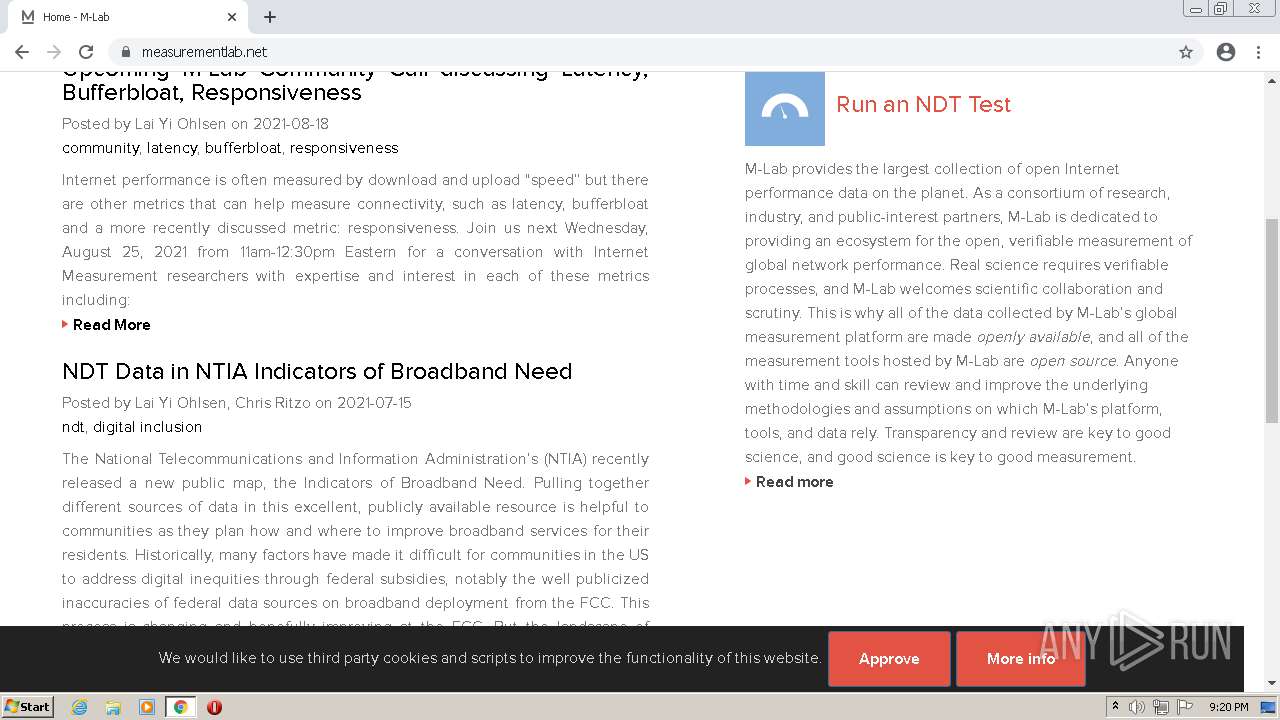Click the red Opera taskbar icon

pyautogui.click(x=214, y=707)
